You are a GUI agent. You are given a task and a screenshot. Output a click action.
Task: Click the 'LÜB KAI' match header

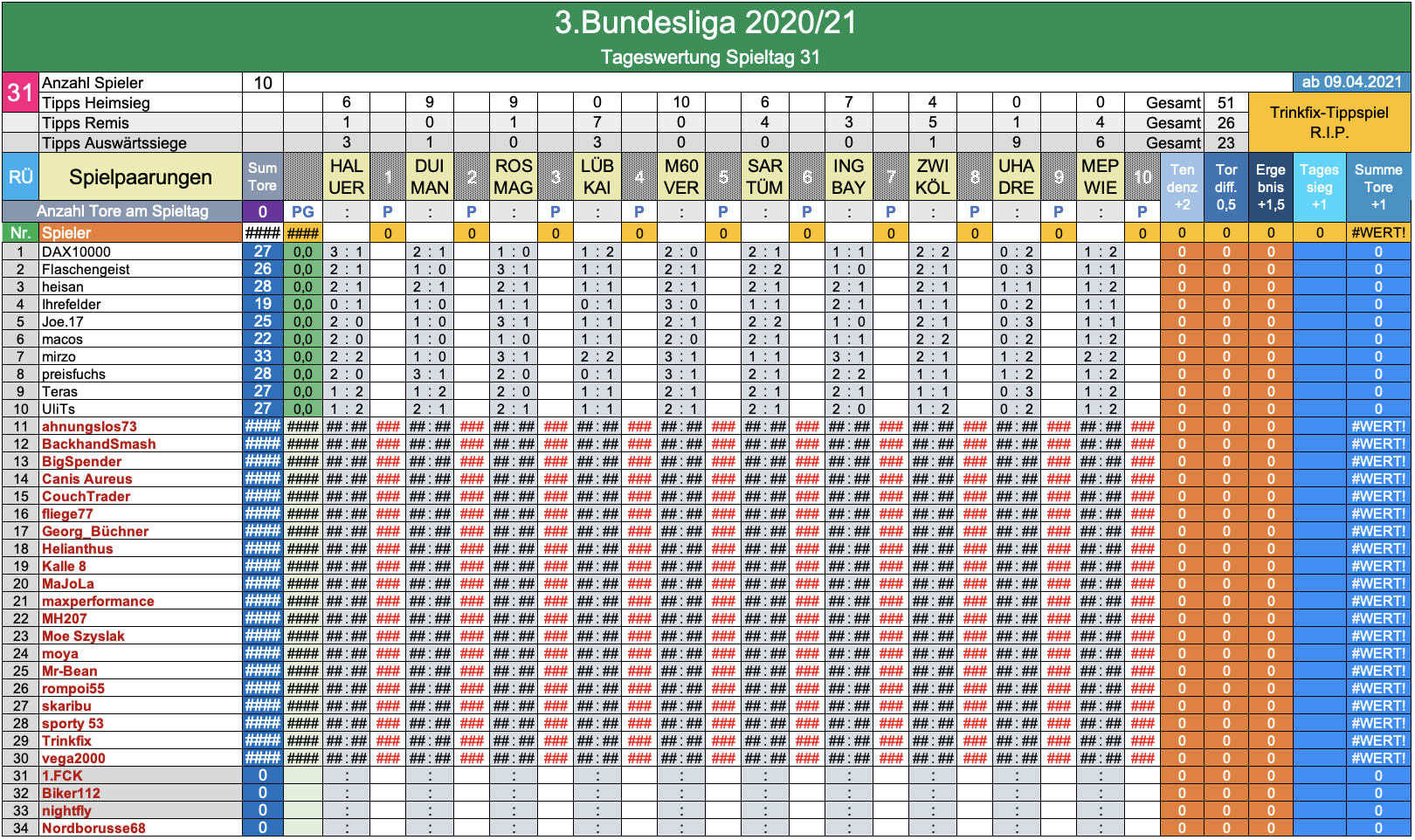click(597, 177)
